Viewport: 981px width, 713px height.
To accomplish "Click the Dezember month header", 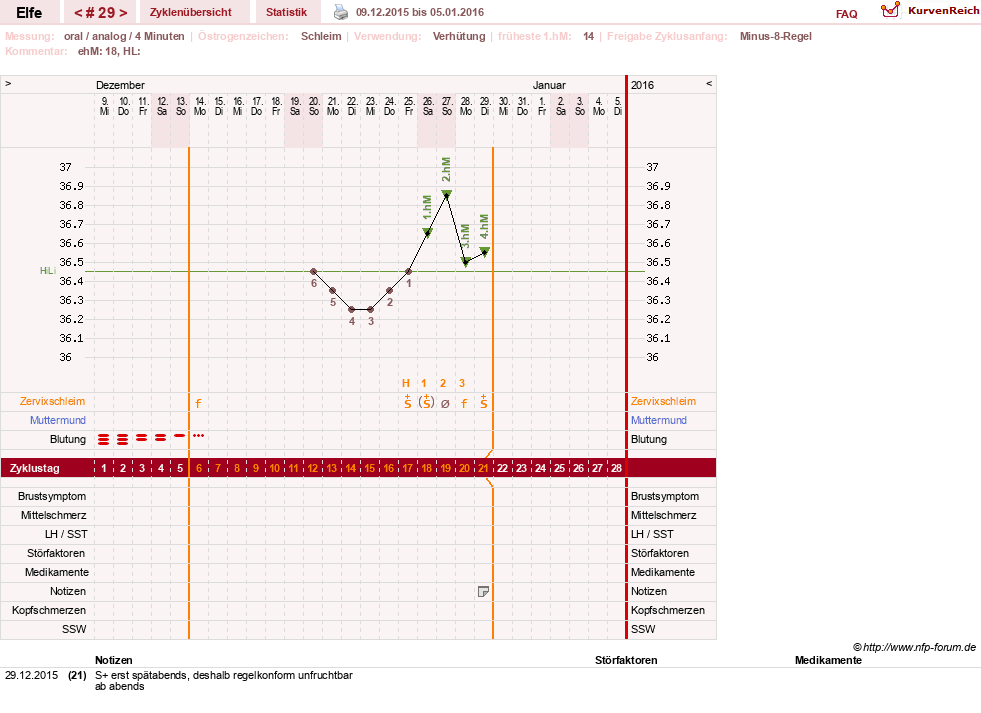I will click(120, 85).
